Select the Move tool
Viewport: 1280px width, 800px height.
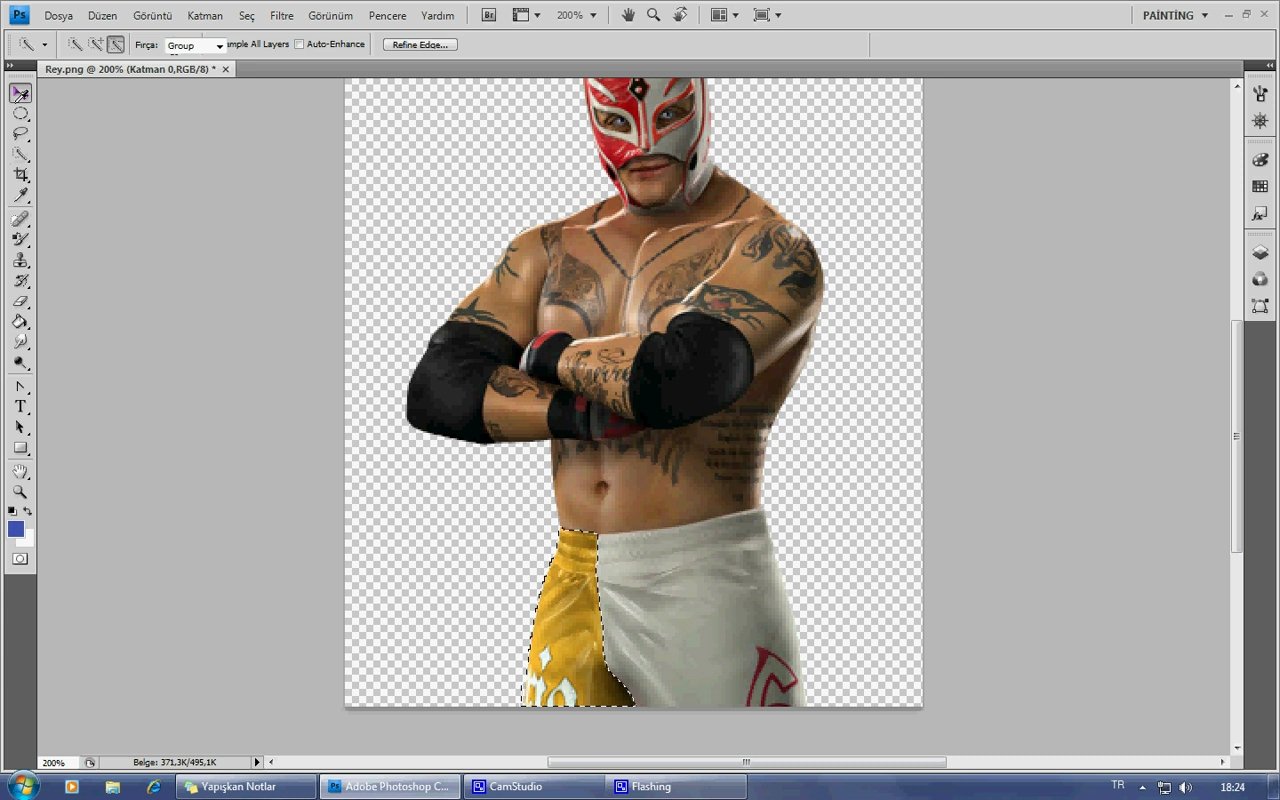tap(20, 93)
